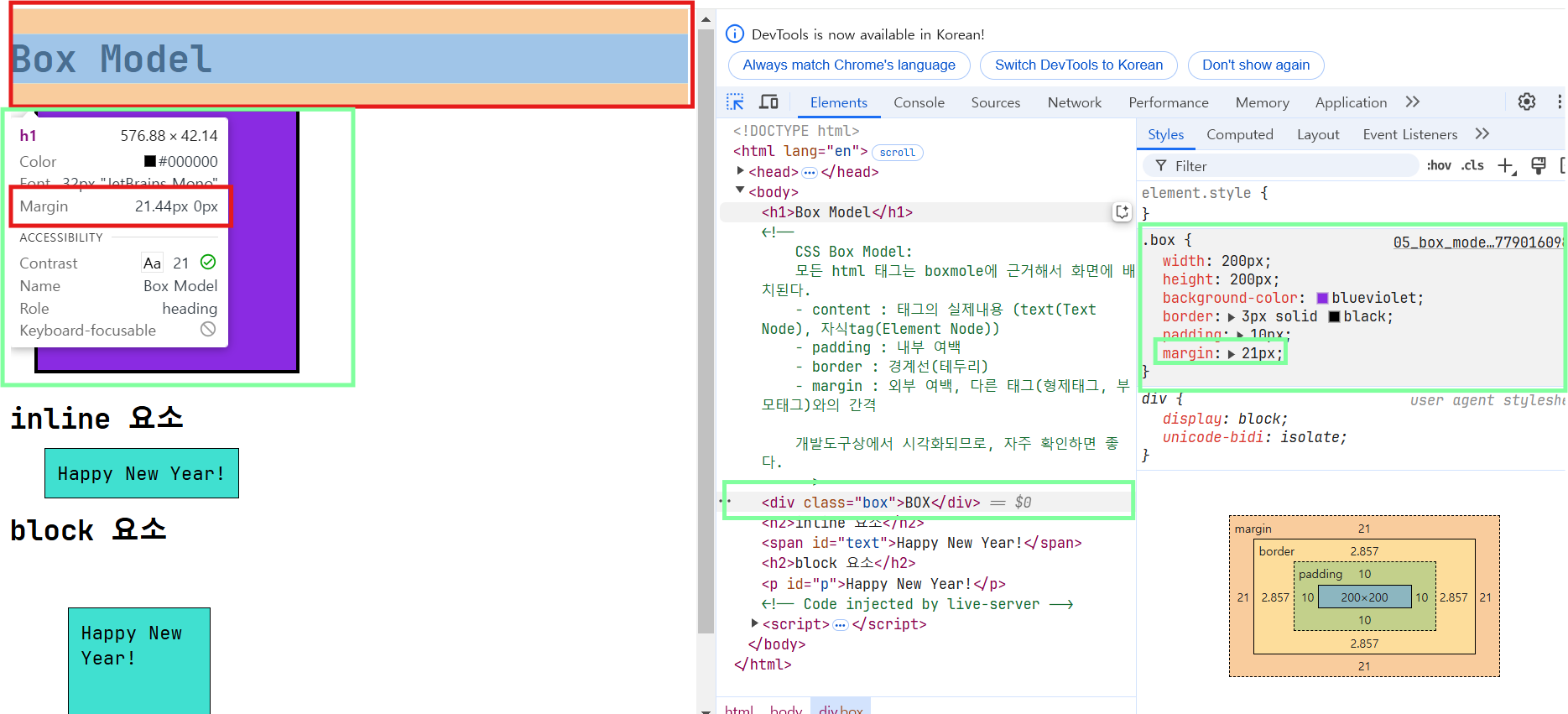The image size is (1568, 714).
Task: Click Don't show again button
Action: [1256, 65]
